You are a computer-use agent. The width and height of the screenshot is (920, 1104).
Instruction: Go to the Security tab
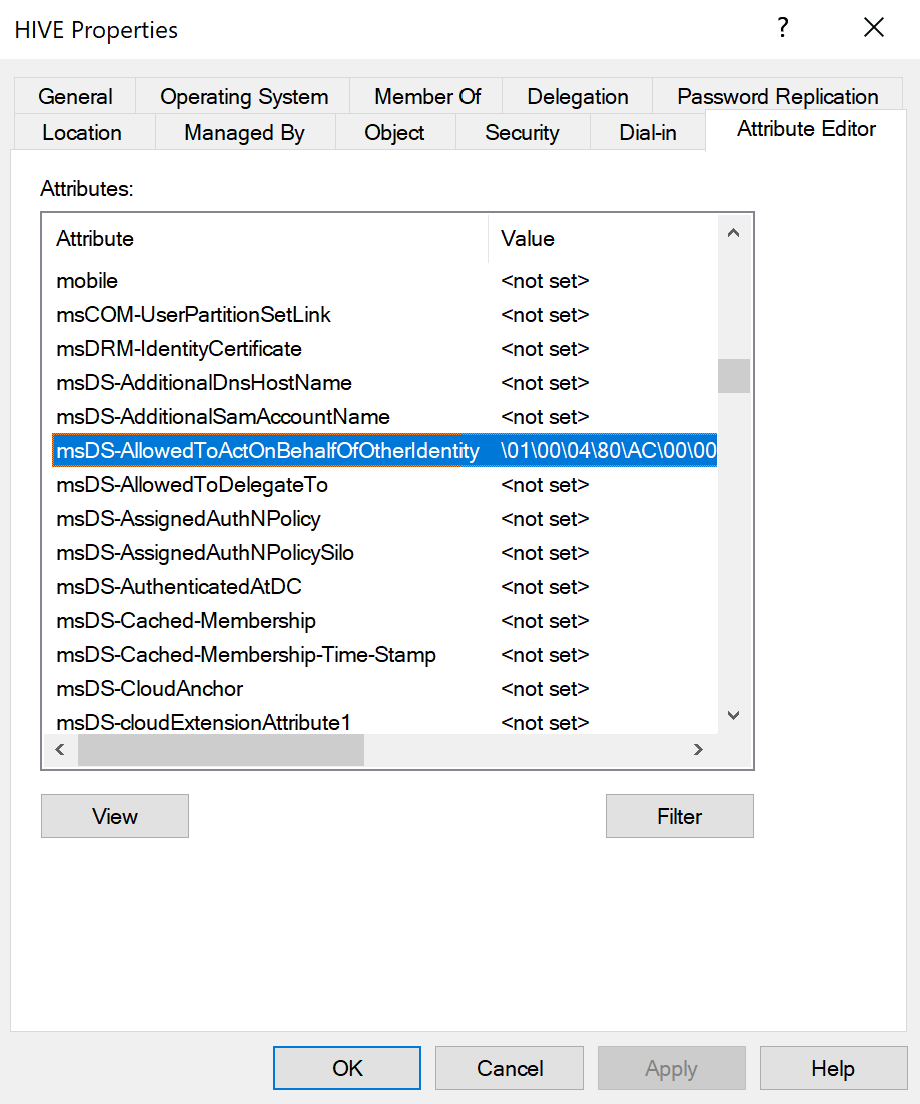point(522,133)
